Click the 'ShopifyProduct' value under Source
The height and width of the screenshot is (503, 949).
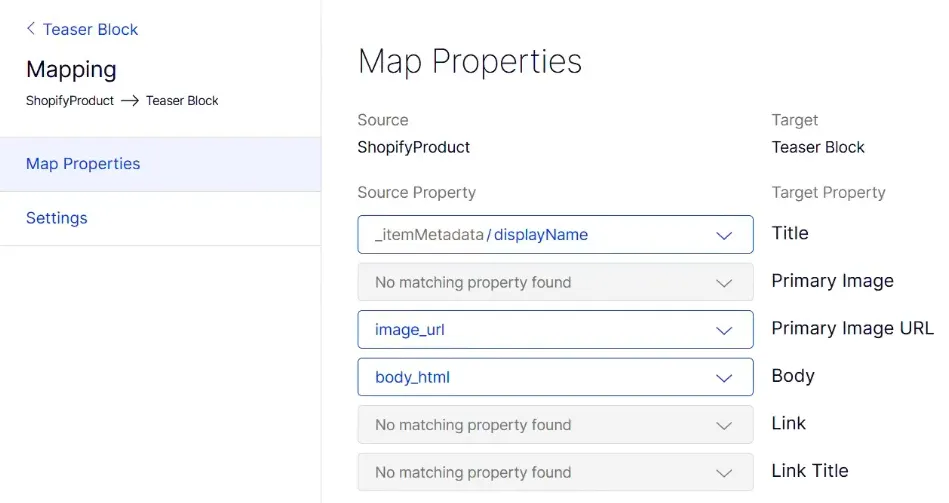413,147
